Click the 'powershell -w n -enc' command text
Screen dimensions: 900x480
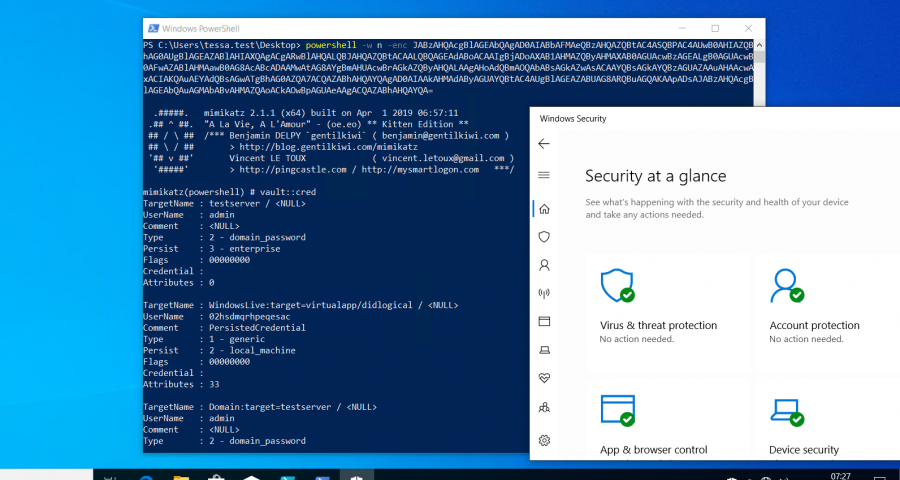point(357,45)
